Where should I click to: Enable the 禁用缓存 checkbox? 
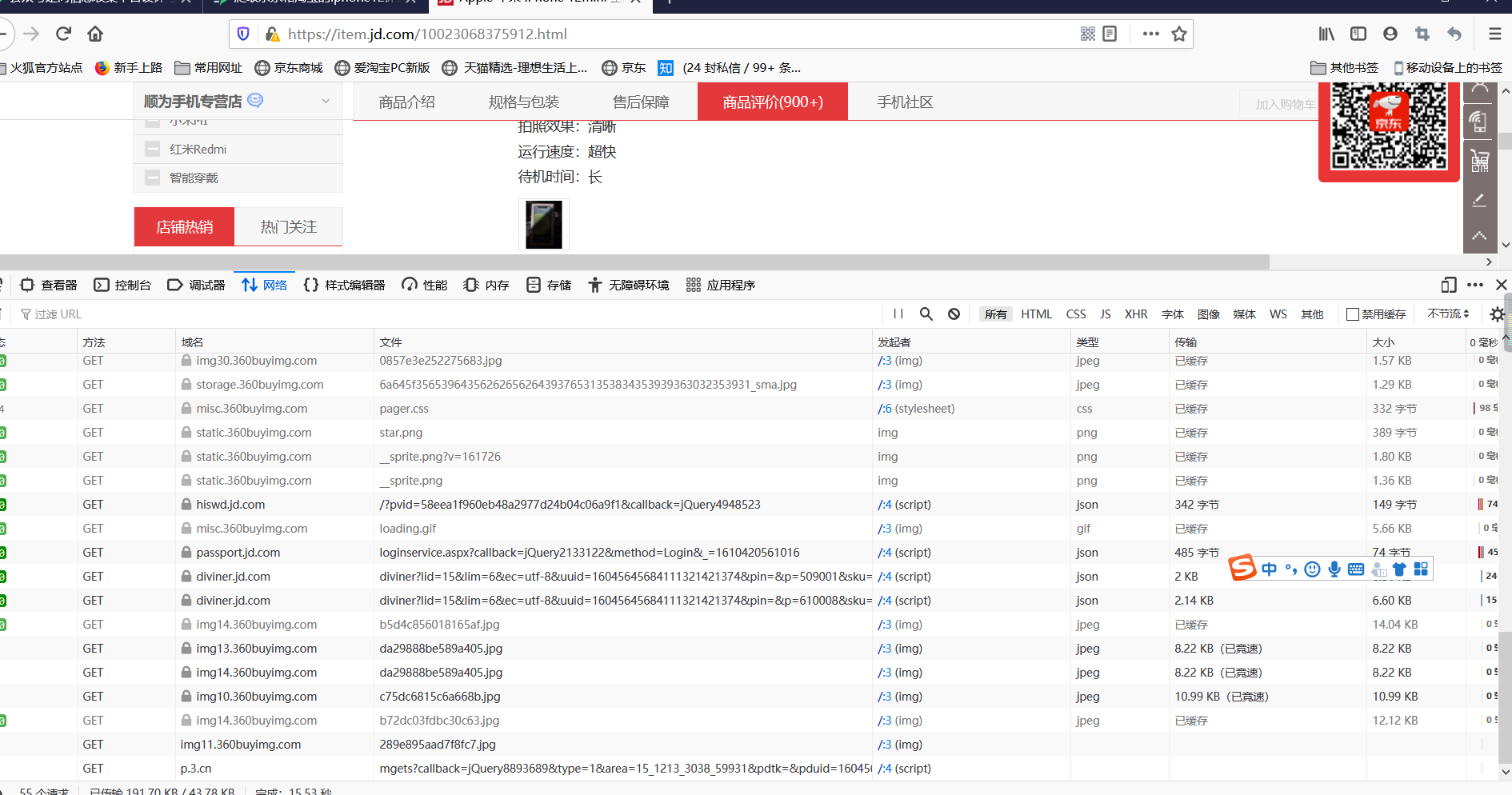click(x=1353, y=314)
